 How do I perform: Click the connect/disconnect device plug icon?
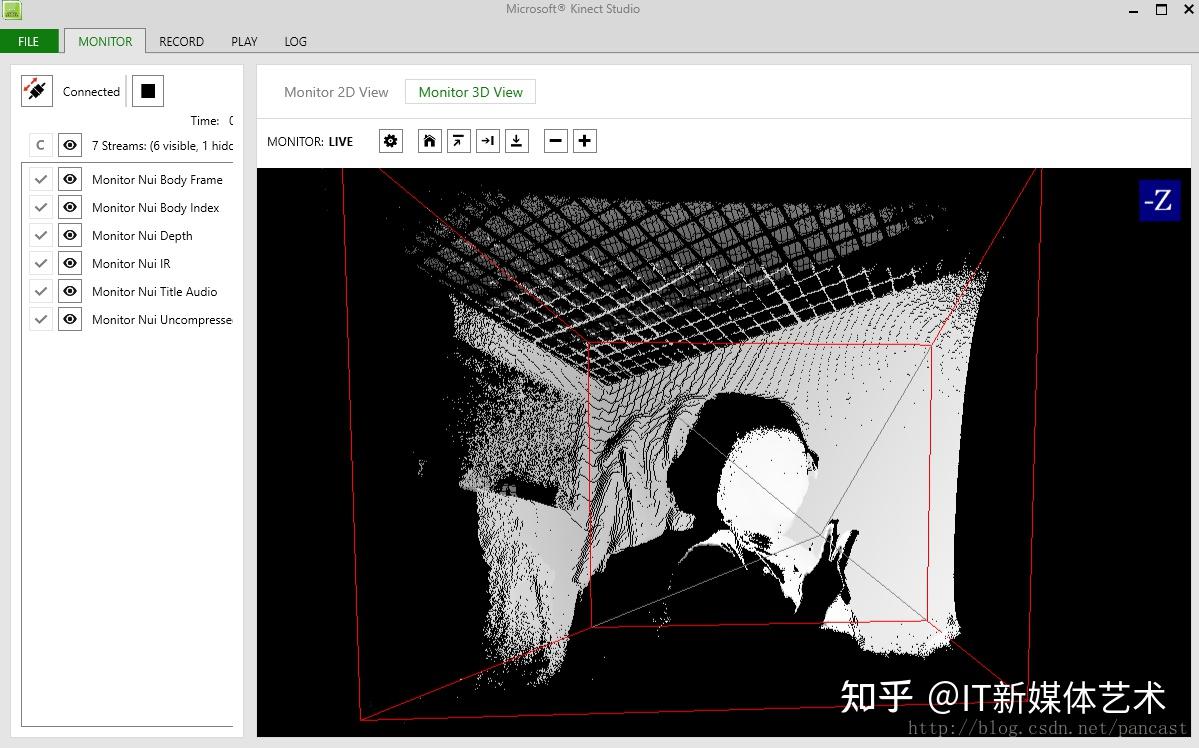point(36,89)
